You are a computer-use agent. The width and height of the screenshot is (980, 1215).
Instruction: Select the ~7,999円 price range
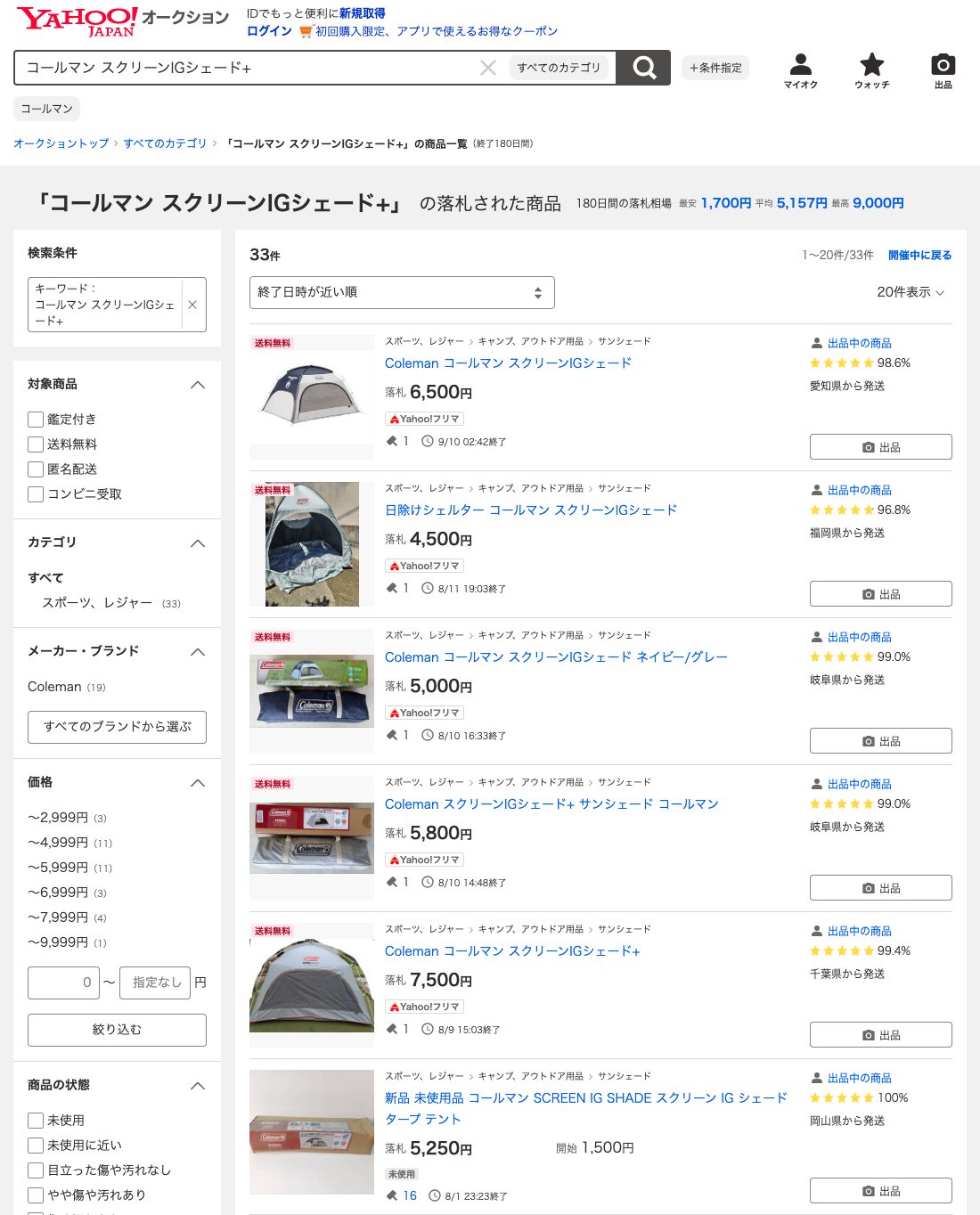(58, 917)
